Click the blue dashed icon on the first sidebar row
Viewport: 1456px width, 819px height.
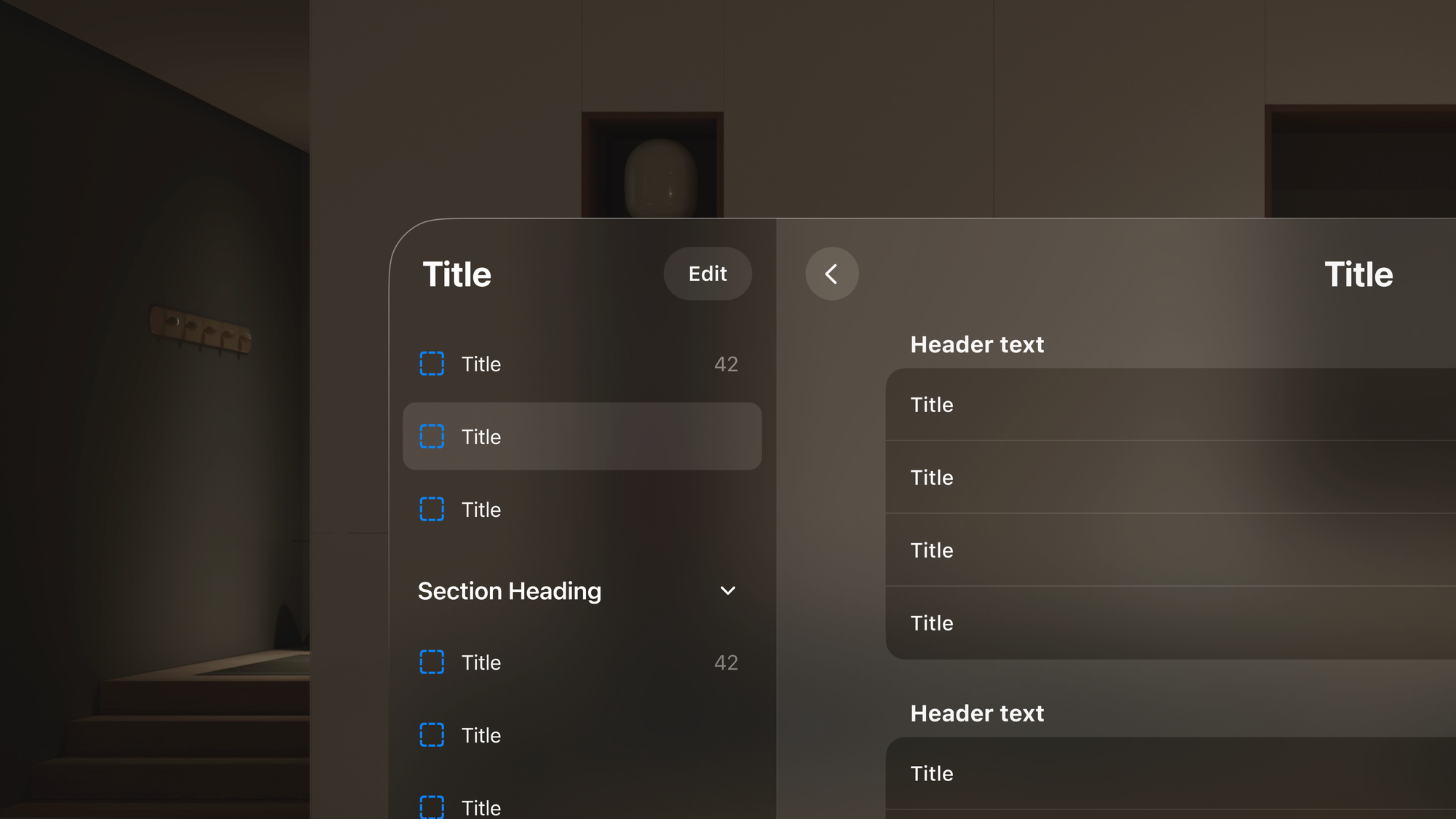432,364
